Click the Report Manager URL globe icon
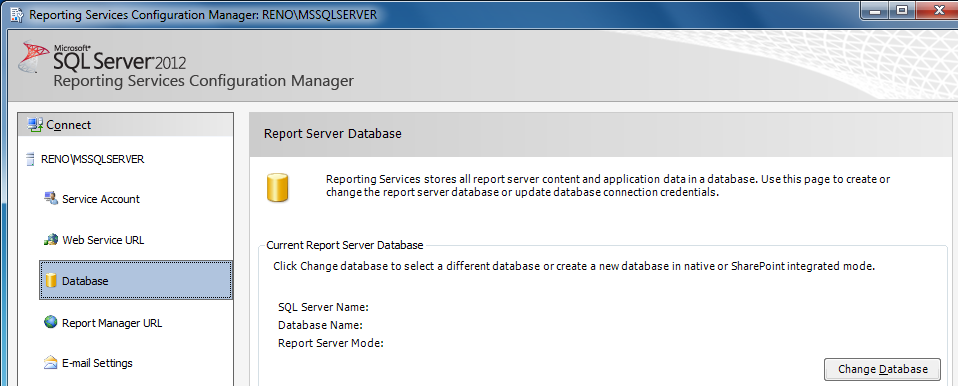 tap(51, 322)
